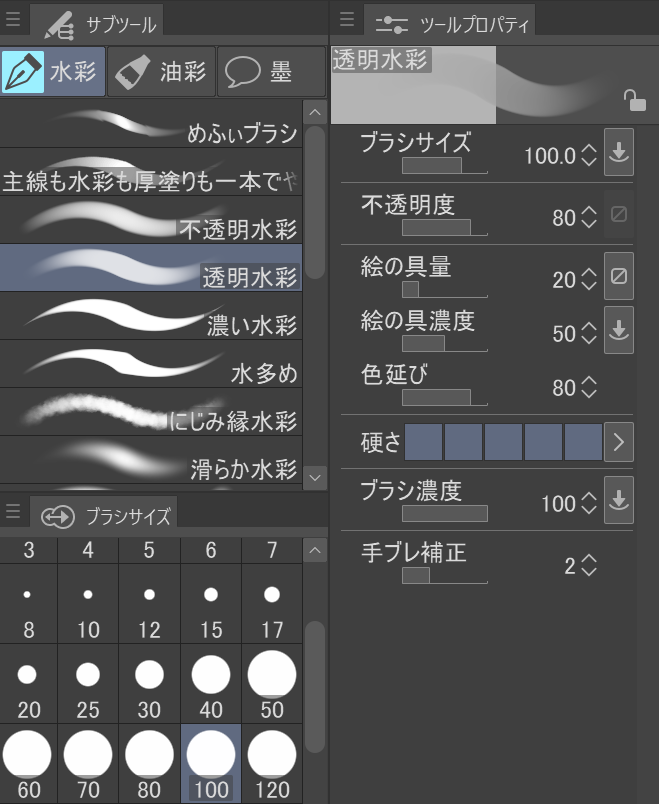Screen dimensions: 659x804
Task: Pick brush size preset 20
Action: 28,684
